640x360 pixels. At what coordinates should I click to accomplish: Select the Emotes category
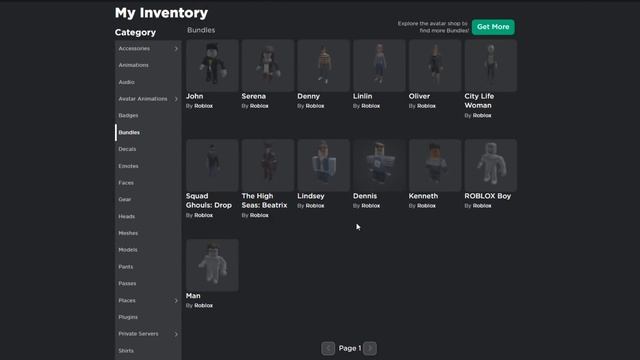tap(148, 166)
